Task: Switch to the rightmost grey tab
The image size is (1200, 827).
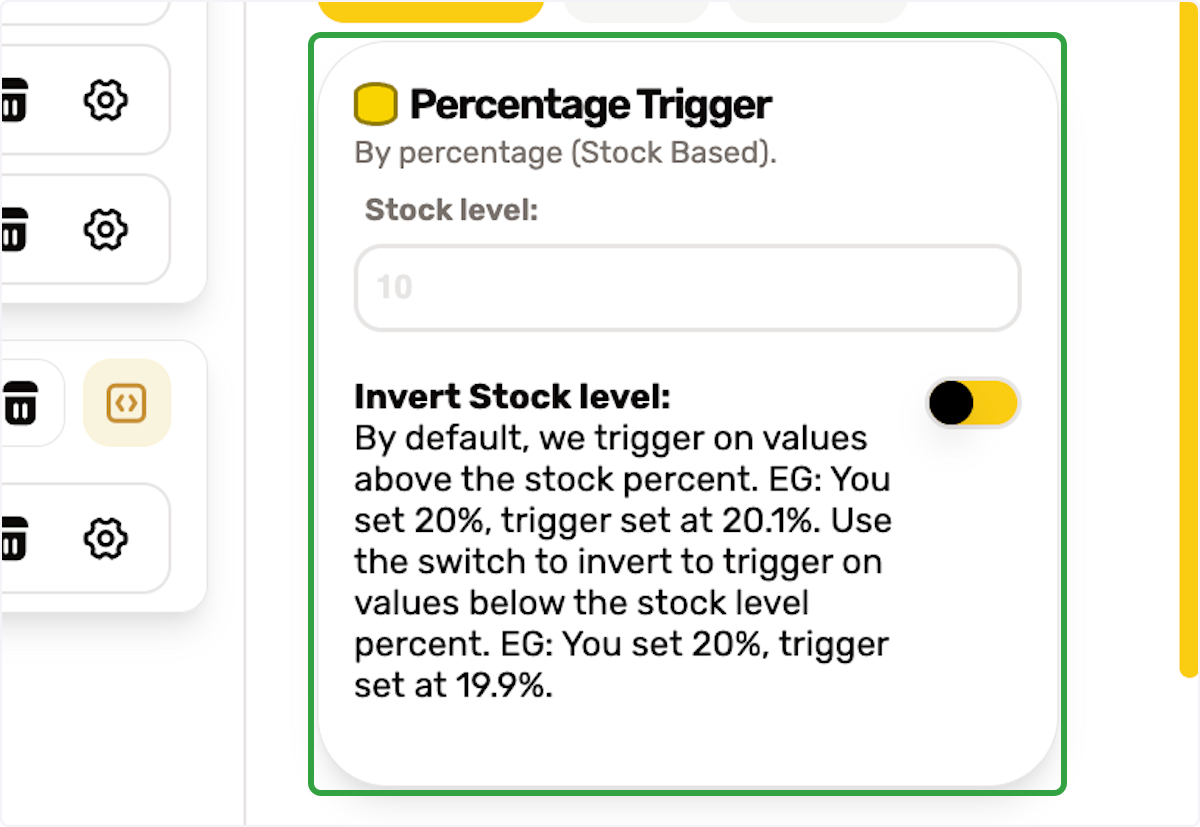Action: [817, 10]
